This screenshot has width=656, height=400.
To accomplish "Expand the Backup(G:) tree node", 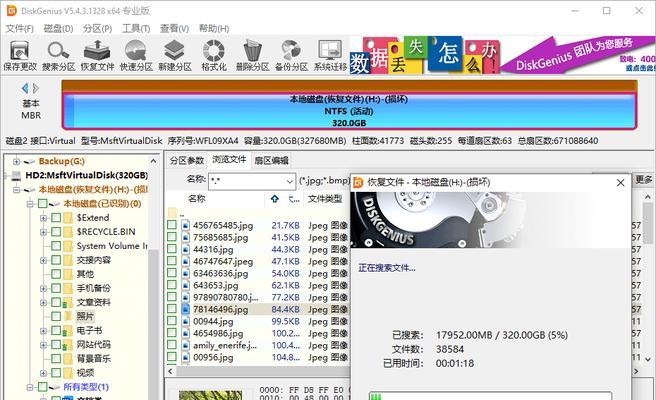I will click(x=16, y=161).
